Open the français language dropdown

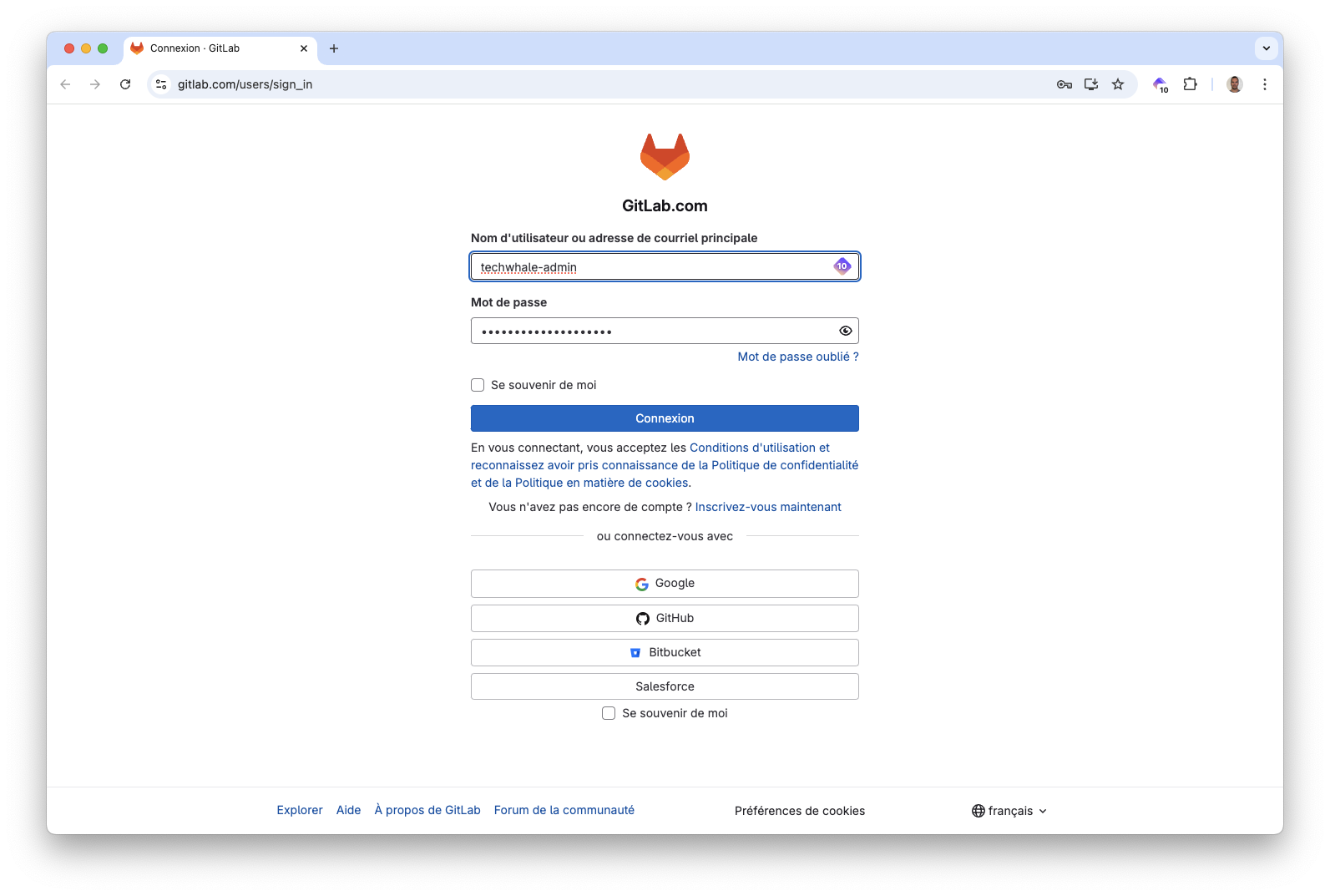[x=1009, y=811]
